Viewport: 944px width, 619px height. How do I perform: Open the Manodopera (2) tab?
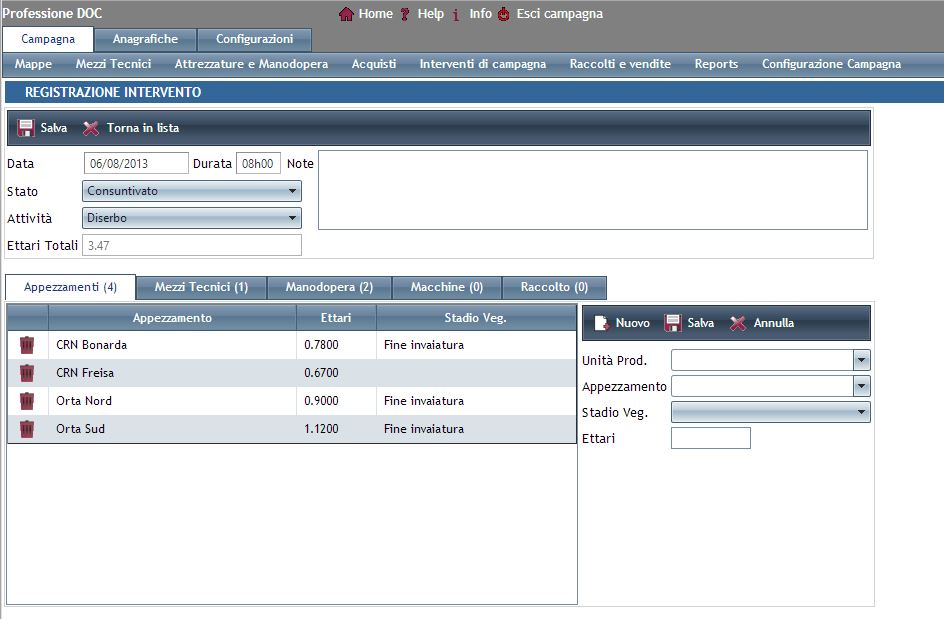329,287
